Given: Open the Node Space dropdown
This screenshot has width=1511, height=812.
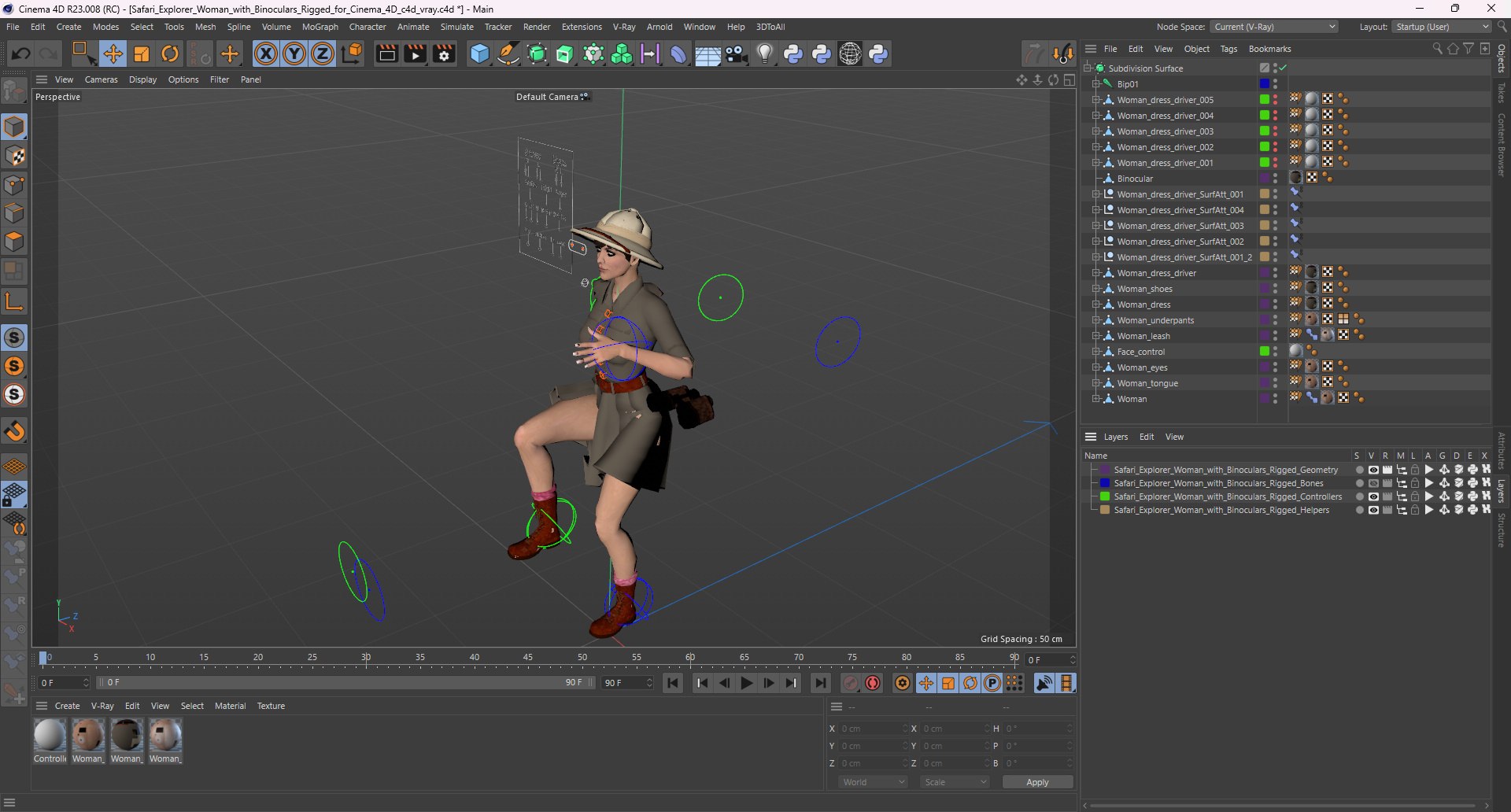Looking at the screenshot, I should point(1274,27).
